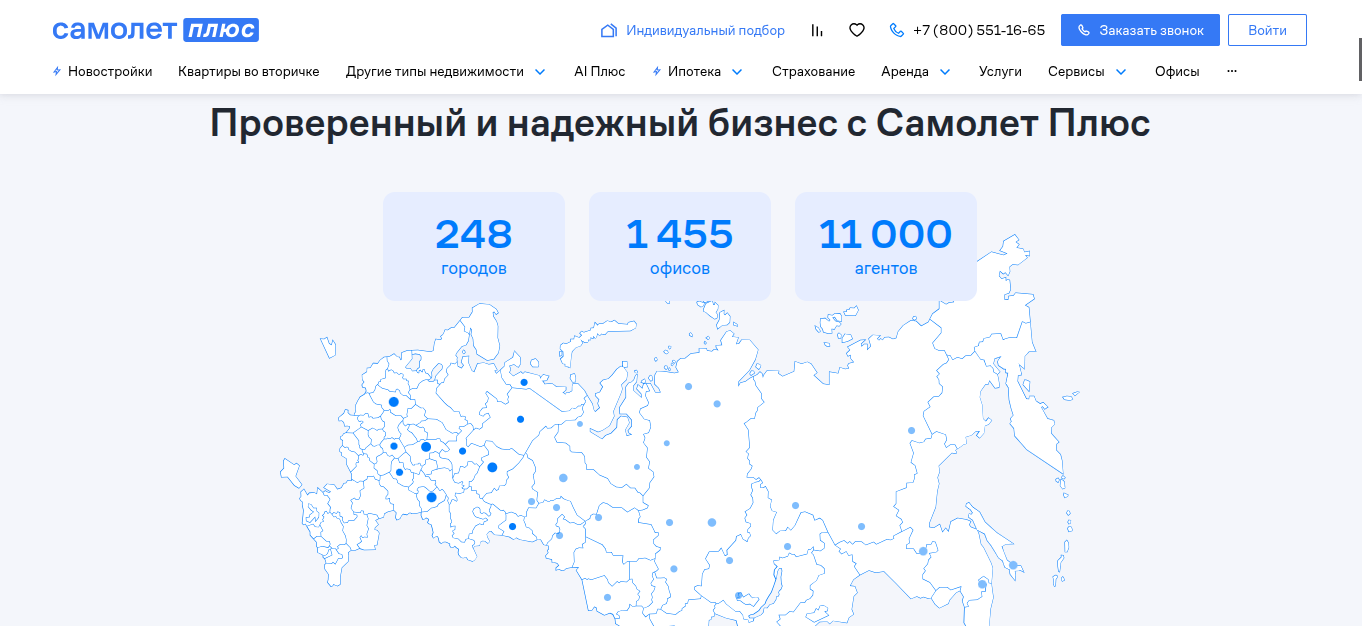Open the comparison bars icon

point(817,30)
